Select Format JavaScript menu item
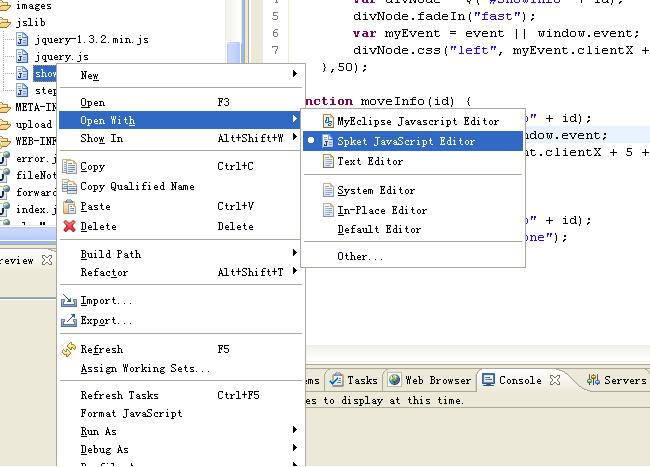 click(181, 414)
